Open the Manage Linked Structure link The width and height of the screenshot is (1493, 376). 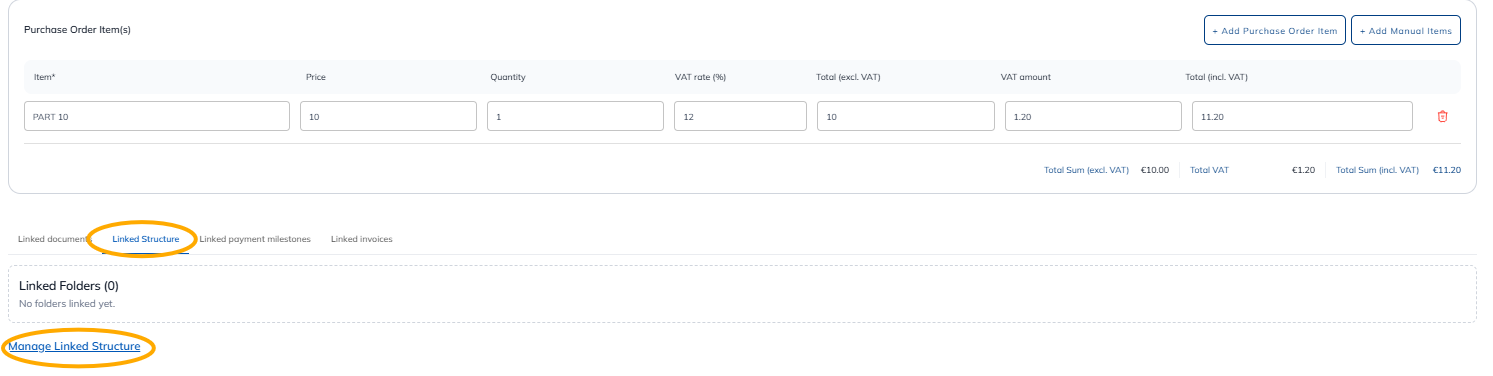click(74, 346)
